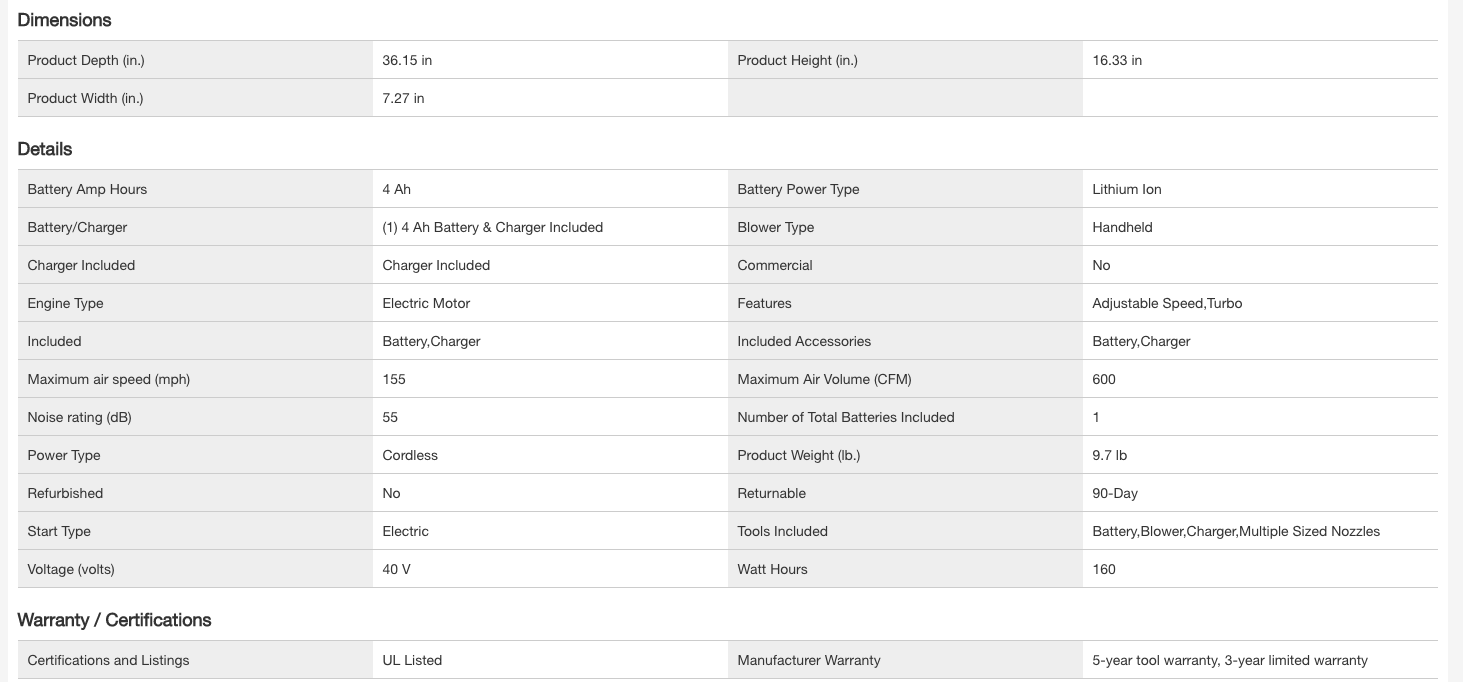
Task: Select the Lithium Ion battery power value
Action: click(x=1126, y=189)
